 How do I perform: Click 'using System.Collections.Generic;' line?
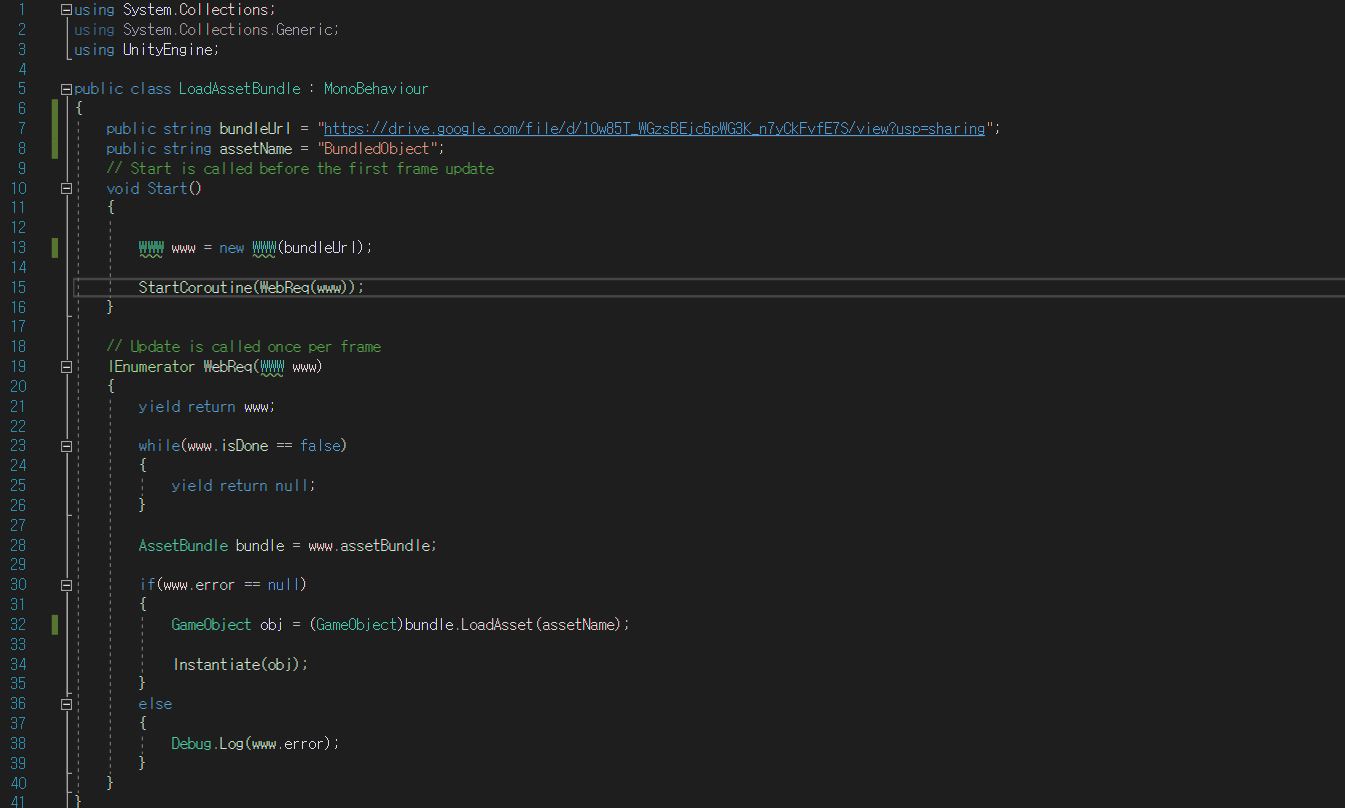(206, 29)
